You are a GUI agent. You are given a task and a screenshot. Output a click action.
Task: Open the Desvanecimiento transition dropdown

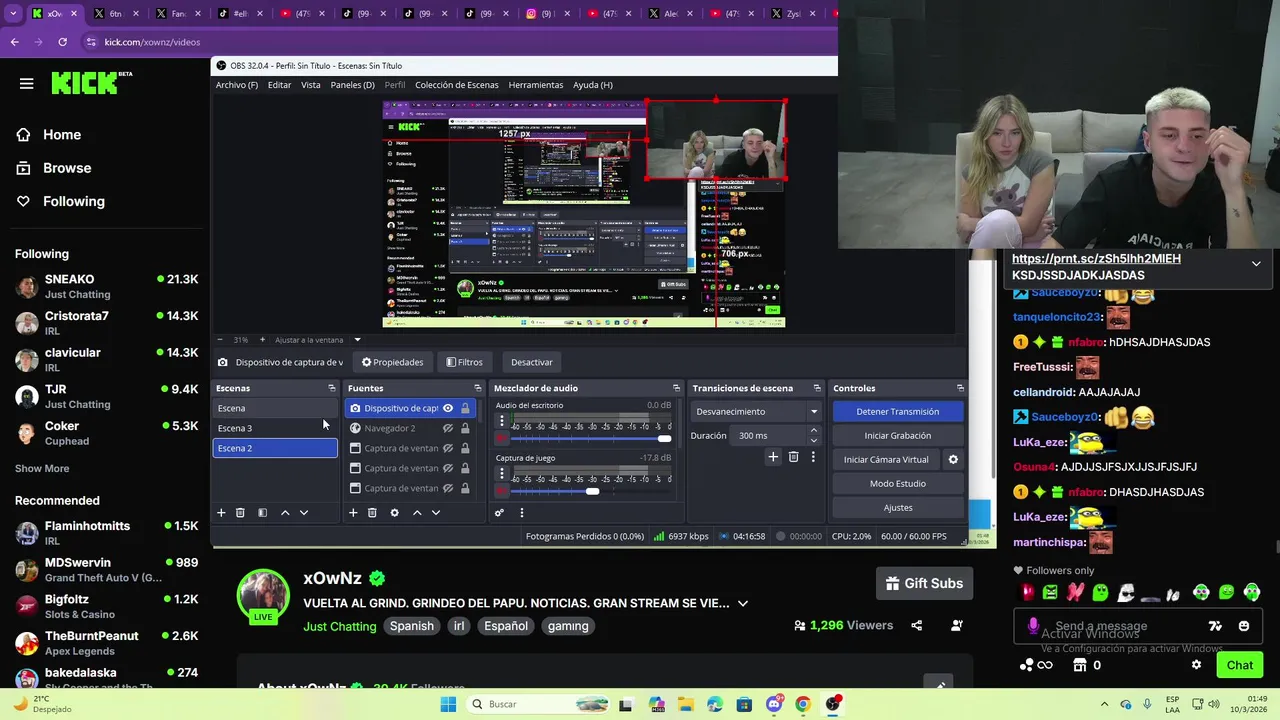coord(757,411)
